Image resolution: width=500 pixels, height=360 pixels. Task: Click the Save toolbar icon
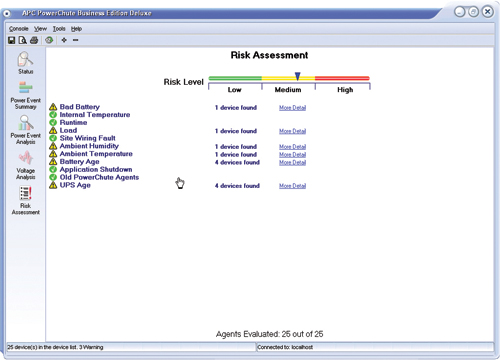12,40
